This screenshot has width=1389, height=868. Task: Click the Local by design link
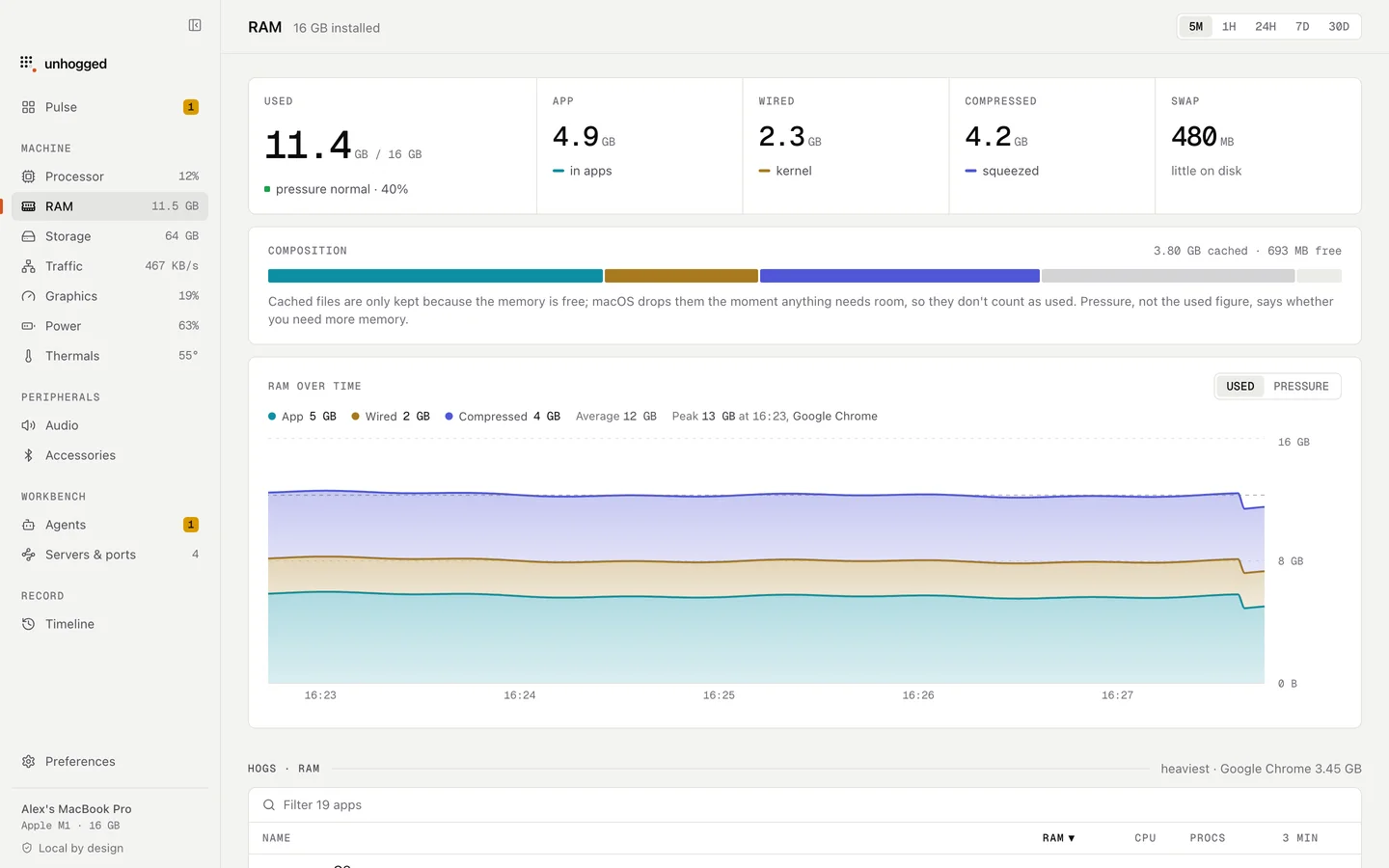tap(72, 849)
